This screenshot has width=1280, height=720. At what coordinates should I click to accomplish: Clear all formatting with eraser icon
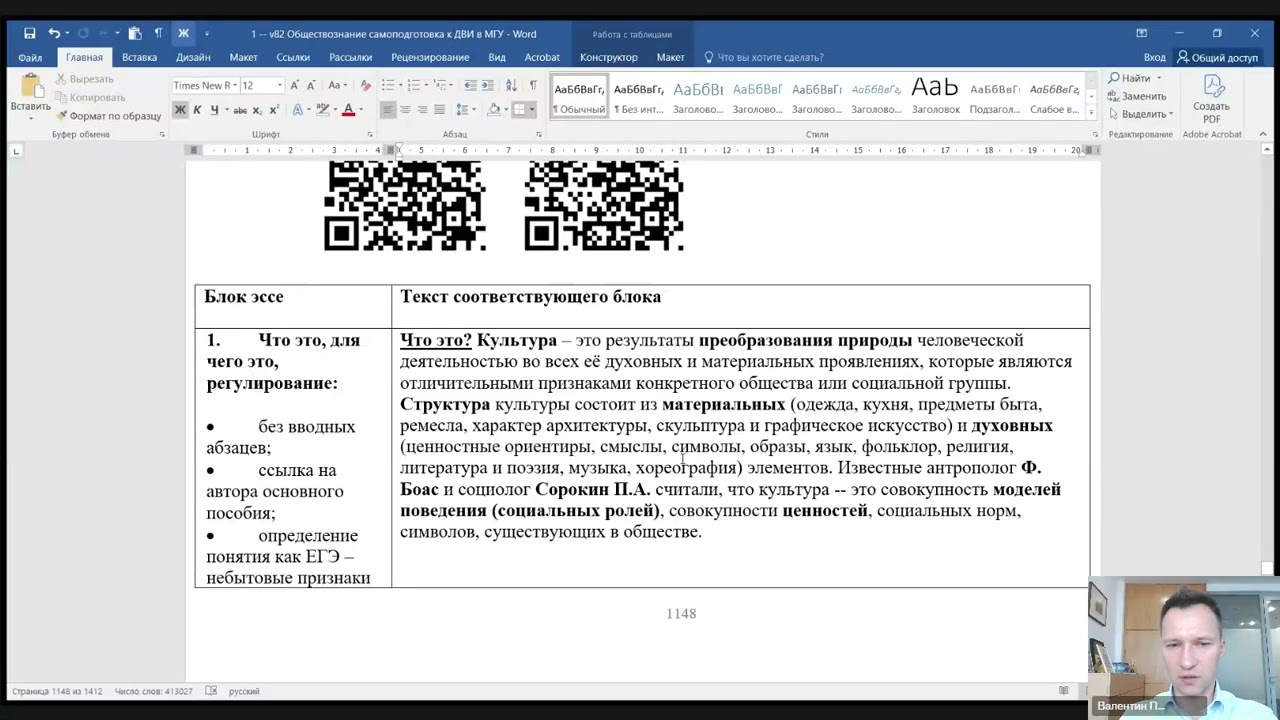click(365, 85)
